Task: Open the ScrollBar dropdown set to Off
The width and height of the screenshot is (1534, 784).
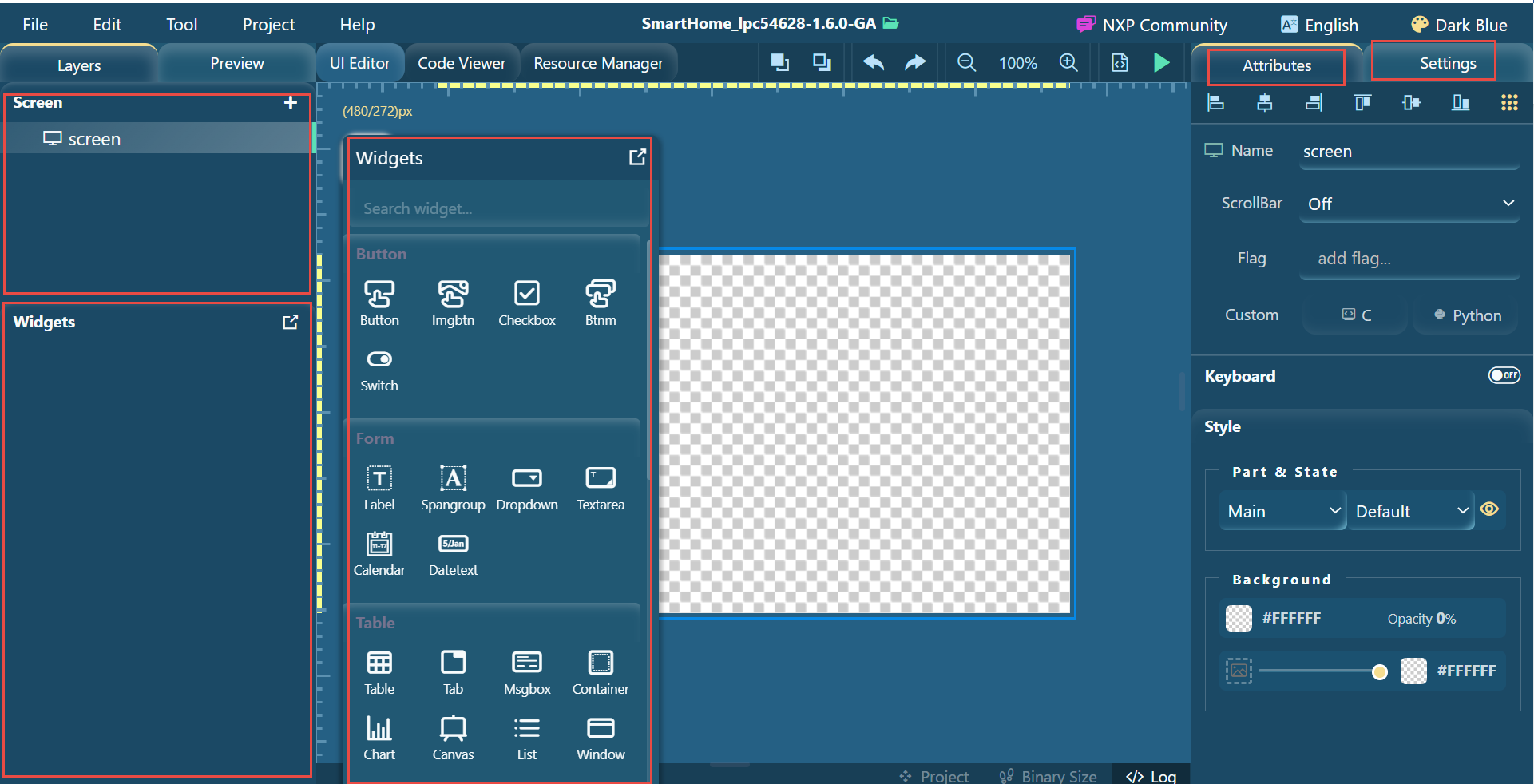Action: pos(1409,204)
